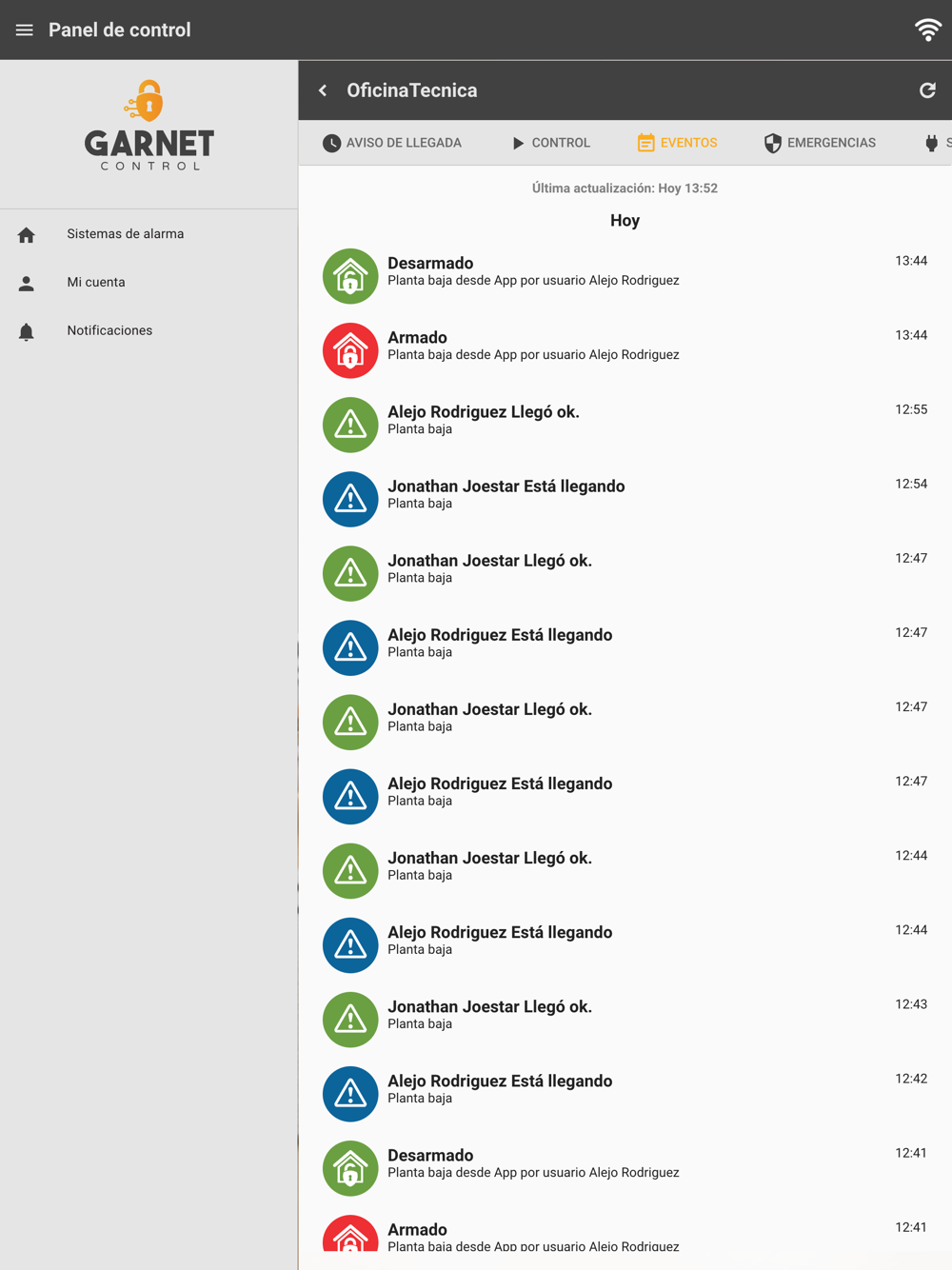Open the hamburger menu icon
The height and width of the screenshot is (1270, 952).
pyautogui.click(x=25, y=30)
